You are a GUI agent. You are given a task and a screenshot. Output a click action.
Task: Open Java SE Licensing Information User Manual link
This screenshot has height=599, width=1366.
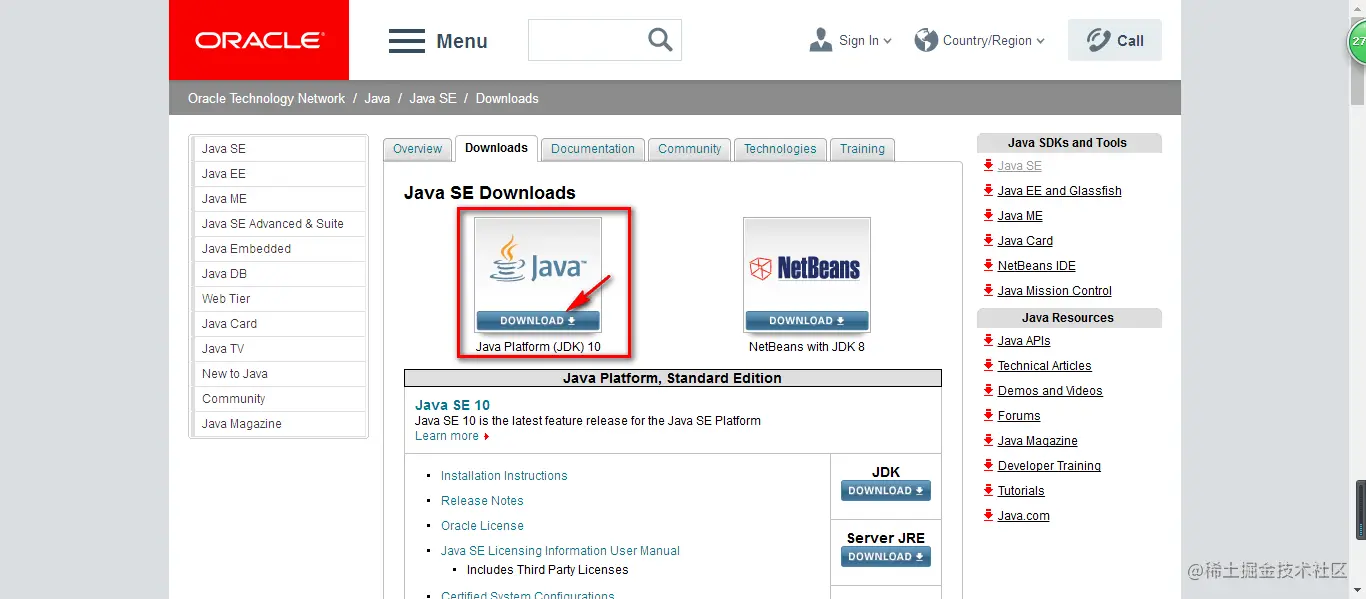click(560, 551)
